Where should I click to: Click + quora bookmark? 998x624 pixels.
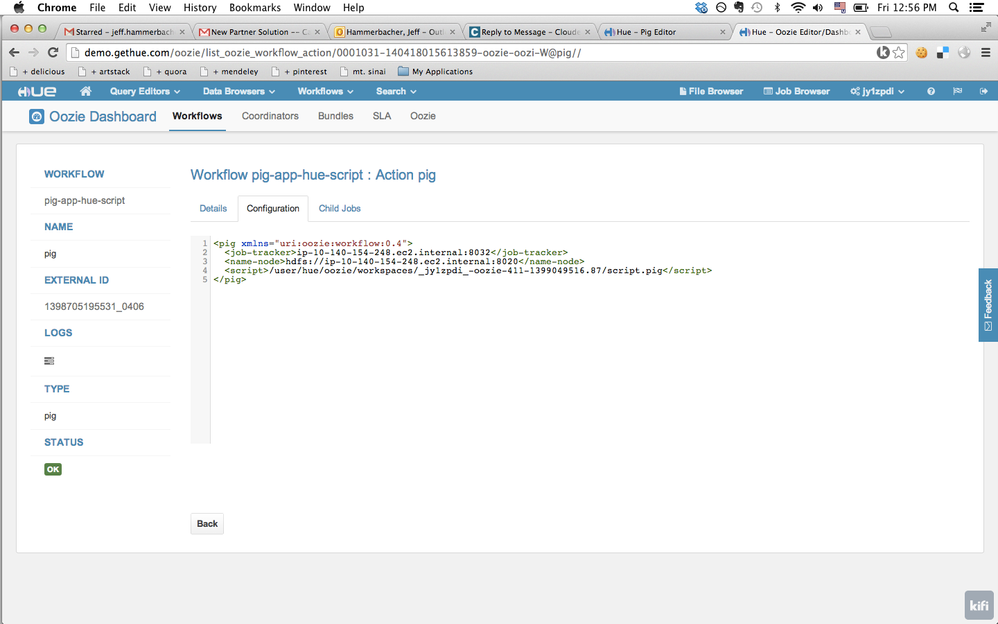pos(165,71)
